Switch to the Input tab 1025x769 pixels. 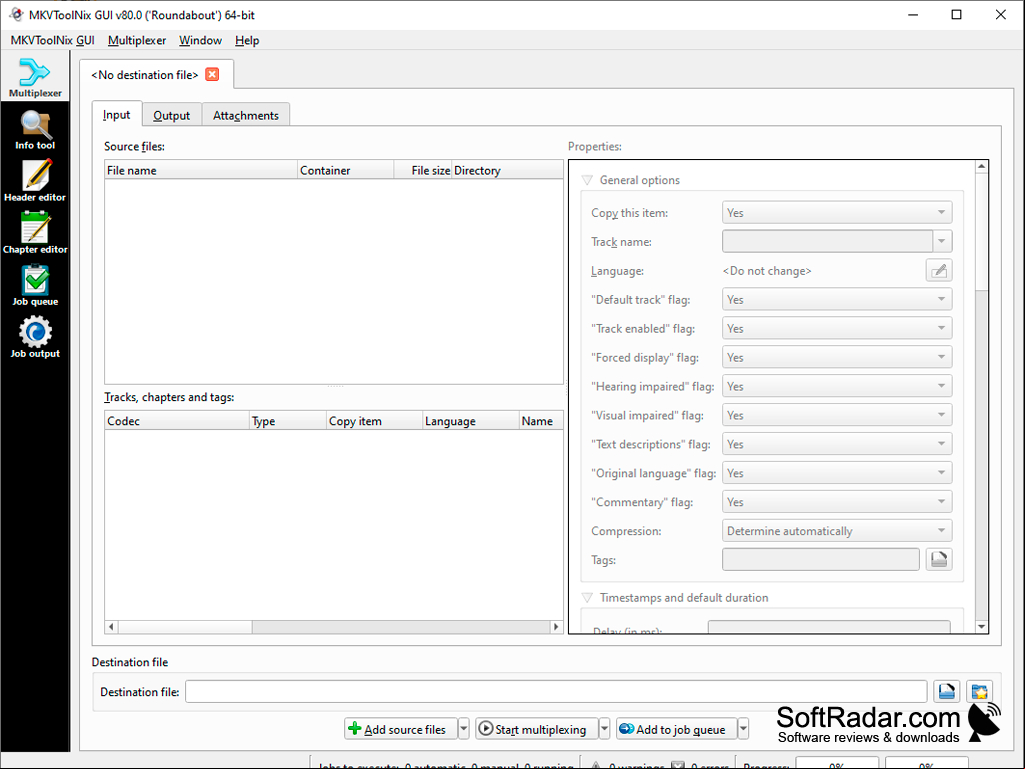tap(116, 114)
